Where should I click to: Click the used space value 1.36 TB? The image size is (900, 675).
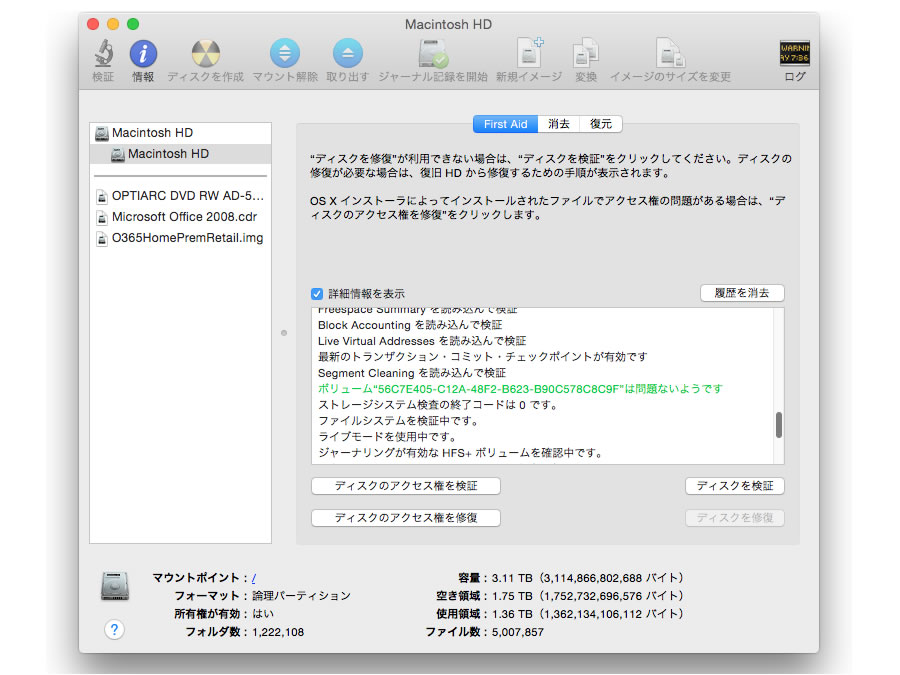pyautogui.click(x=512, y=614)
